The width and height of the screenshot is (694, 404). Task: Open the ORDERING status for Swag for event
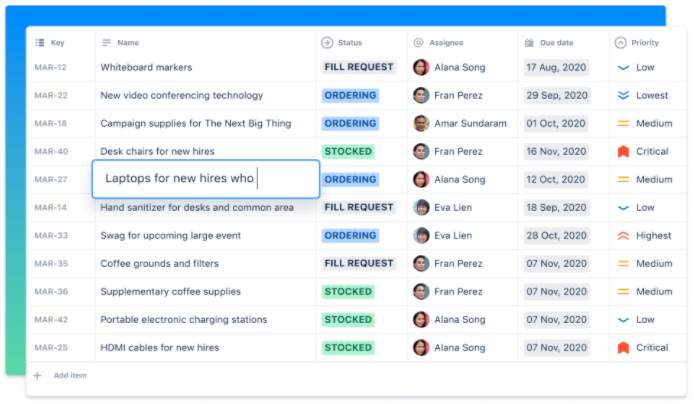coord(350,236)
